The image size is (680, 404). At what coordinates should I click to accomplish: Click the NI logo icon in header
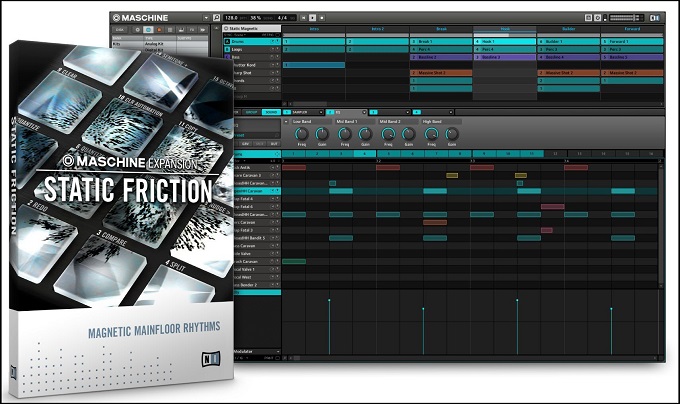click(655, 18)
